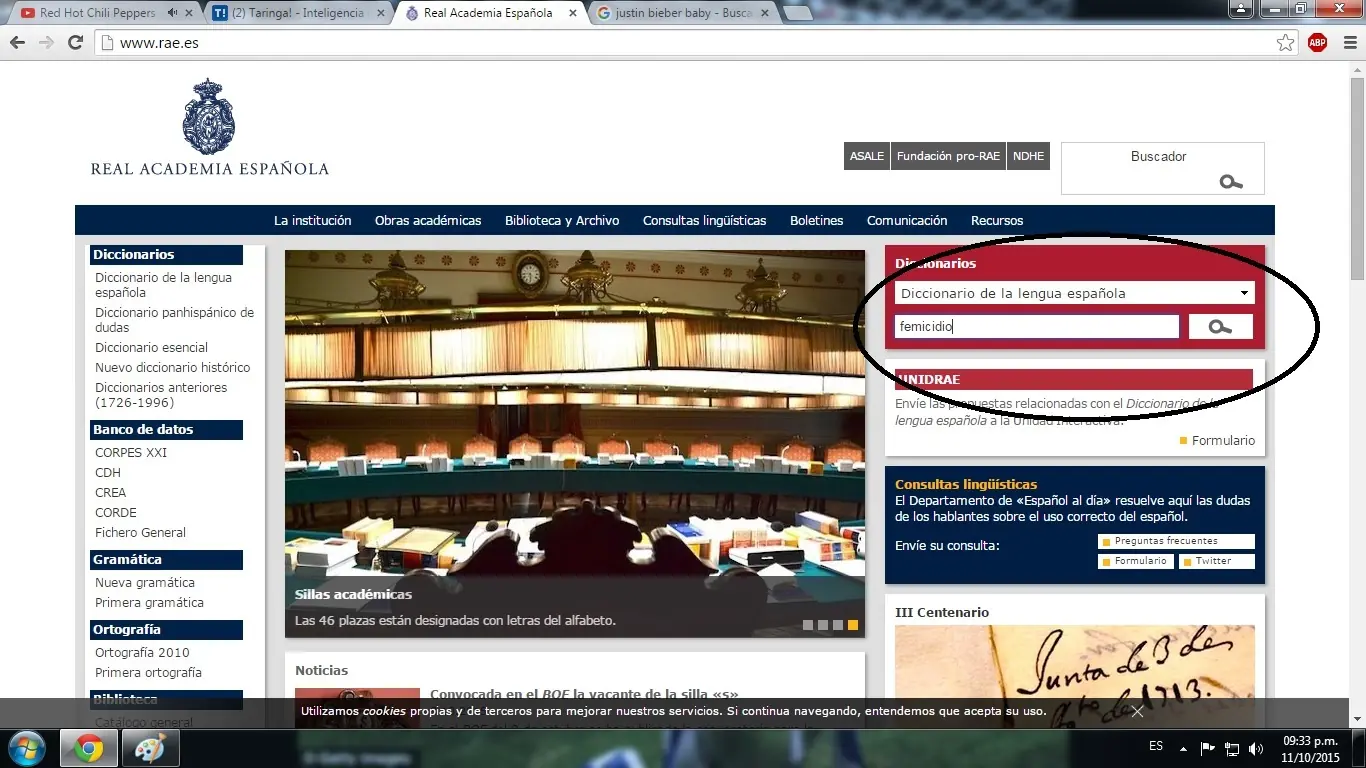This screenshot has width=1366, height=768.
Task: Click the Adblock Plus extension icon
Action: click(x=1317, y=42)
